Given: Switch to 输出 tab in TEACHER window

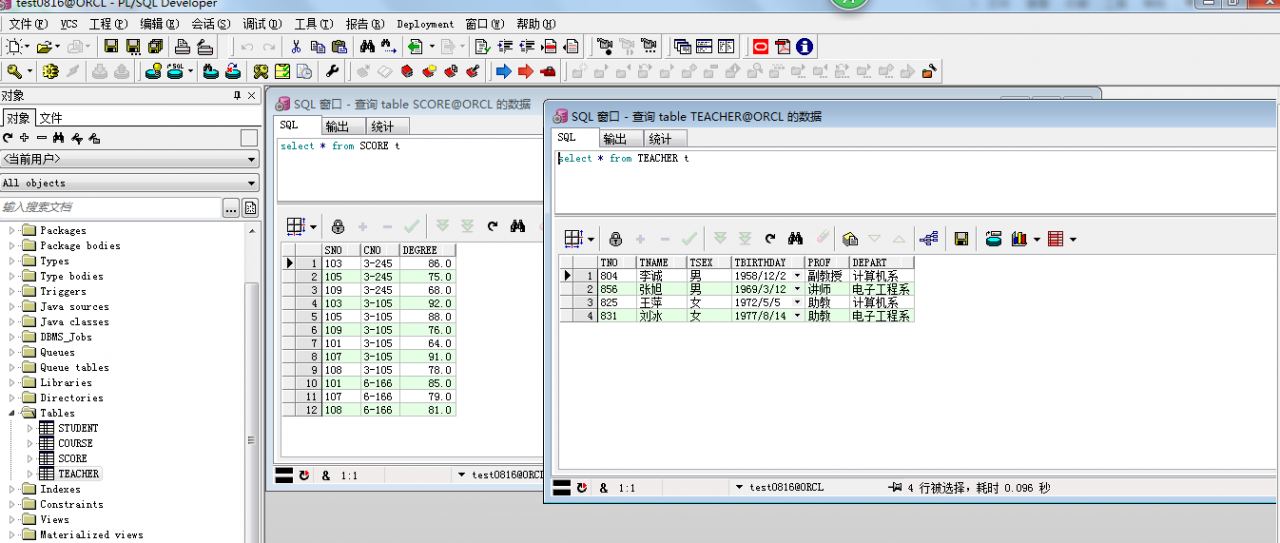Looking at the screenshot, I should [614, 139].
